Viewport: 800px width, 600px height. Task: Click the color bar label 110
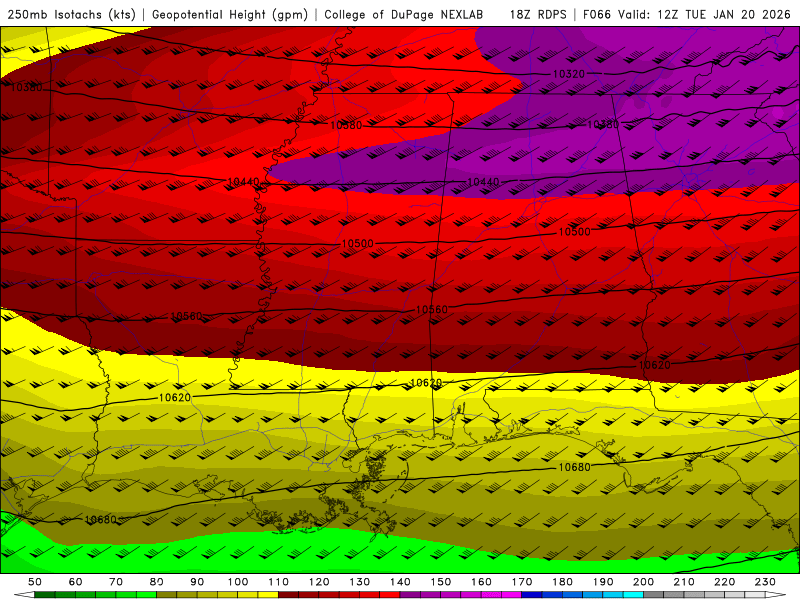pyautogui.click(x=278, y=582)
